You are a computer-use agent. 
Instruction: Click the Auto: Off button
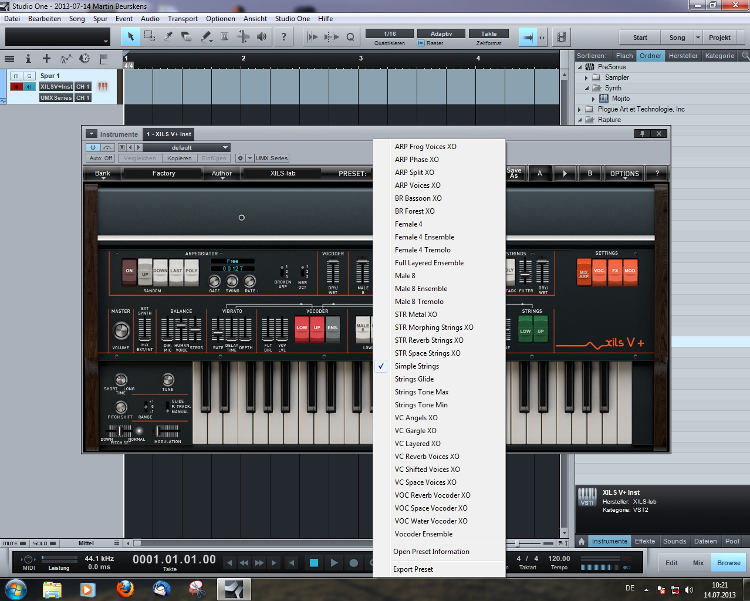click(101, 158)
